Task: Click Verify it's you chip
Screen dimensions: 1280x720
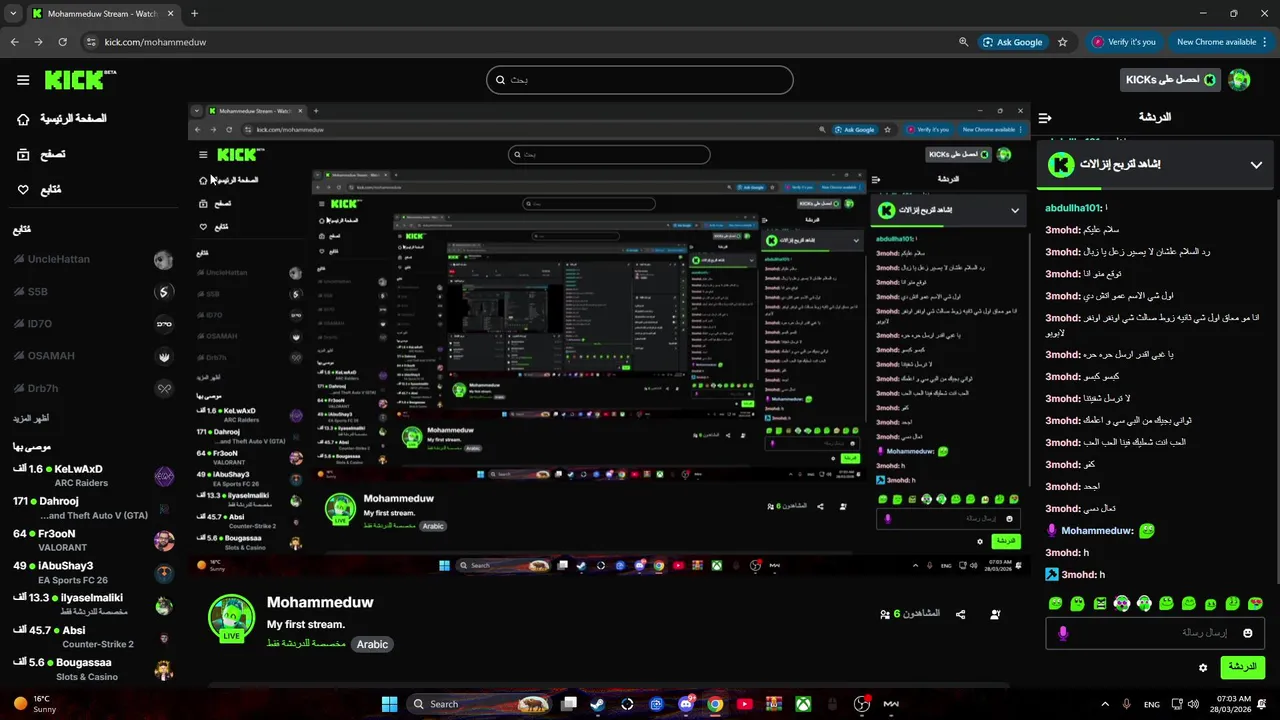Action: (1124, 42)
